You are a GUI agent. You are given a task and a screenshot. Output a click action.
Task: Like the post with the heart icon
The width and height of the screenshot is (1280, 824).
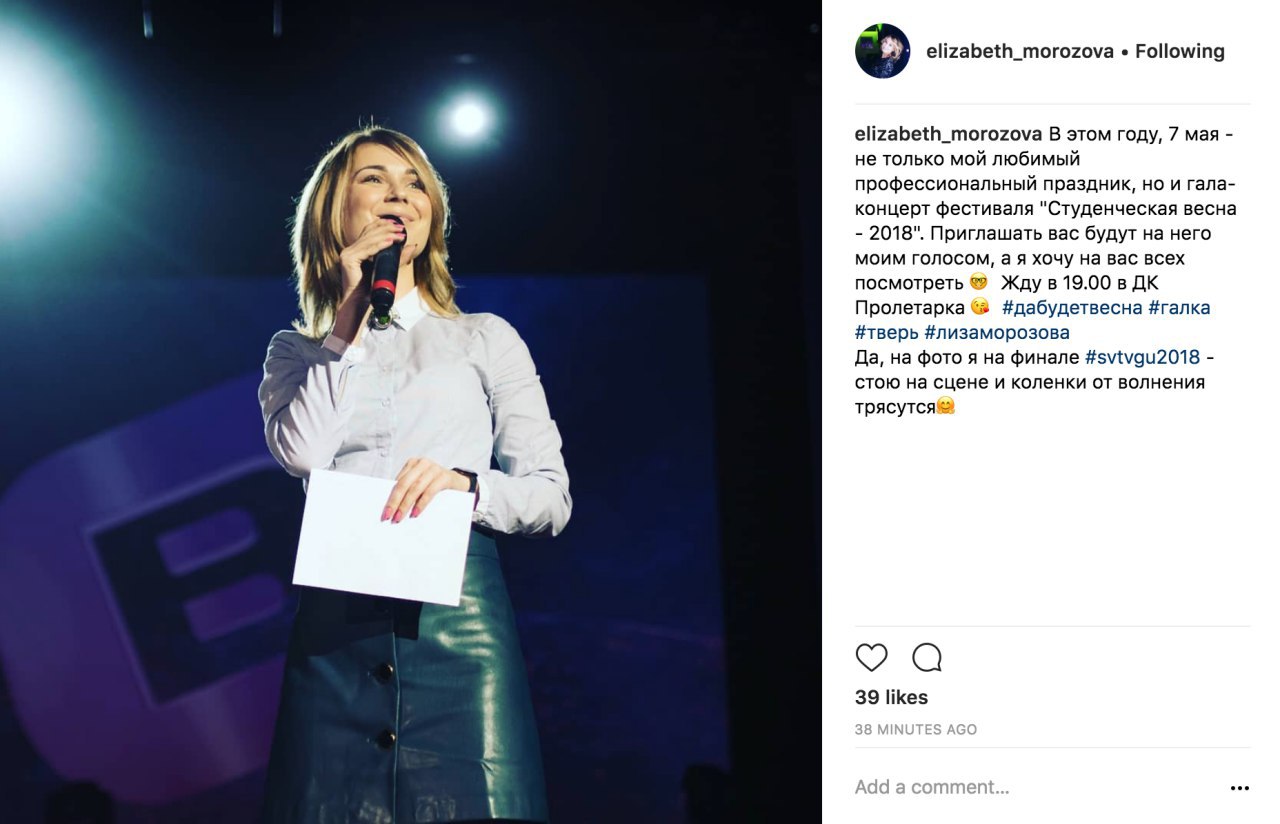872,657
